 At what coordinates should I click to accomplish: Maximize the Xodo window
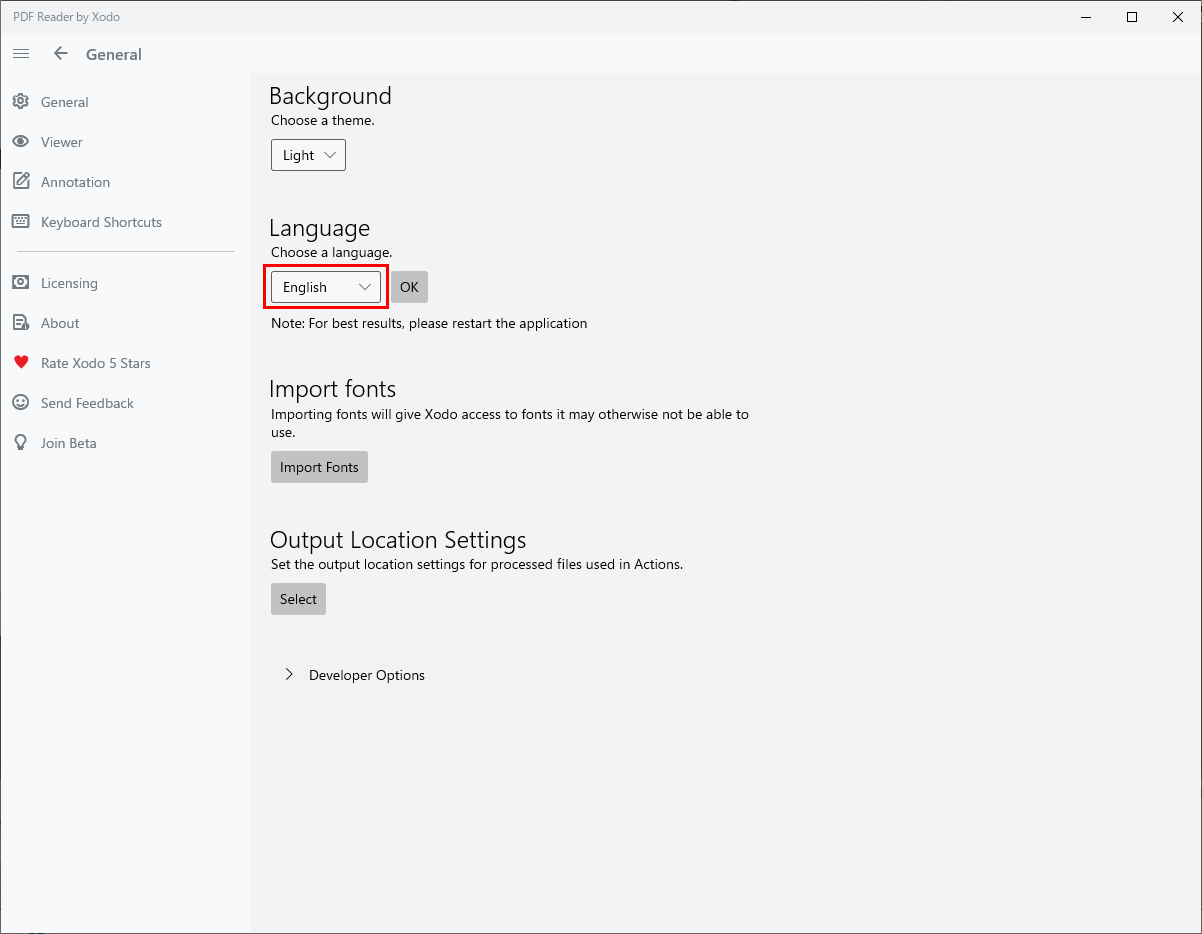(1132, 17)
